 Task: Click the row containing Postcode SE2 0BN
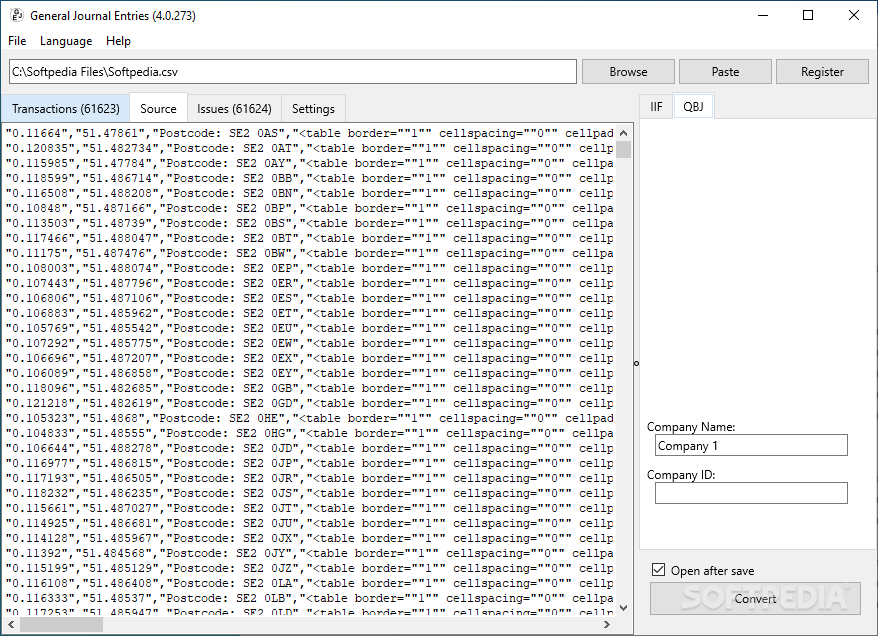pos(310,193)
